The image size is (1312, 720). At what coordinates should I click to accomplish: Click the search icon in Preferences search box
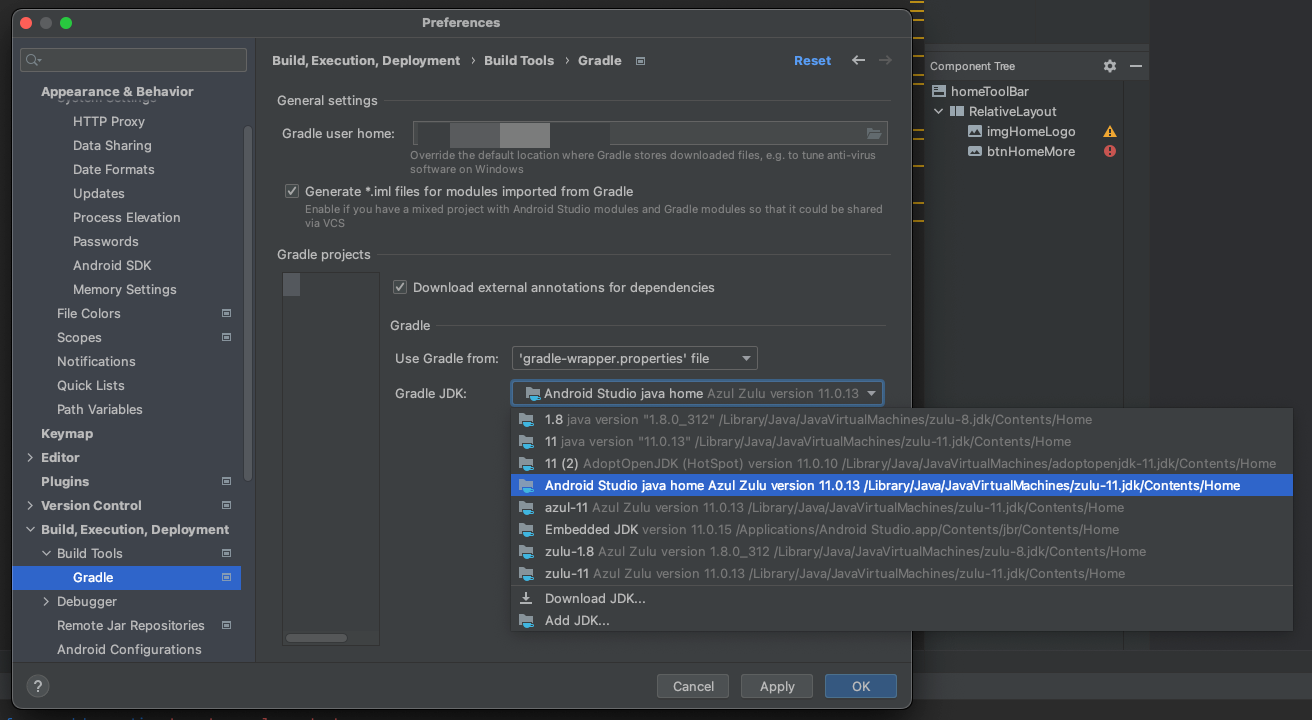pos(34,61)
